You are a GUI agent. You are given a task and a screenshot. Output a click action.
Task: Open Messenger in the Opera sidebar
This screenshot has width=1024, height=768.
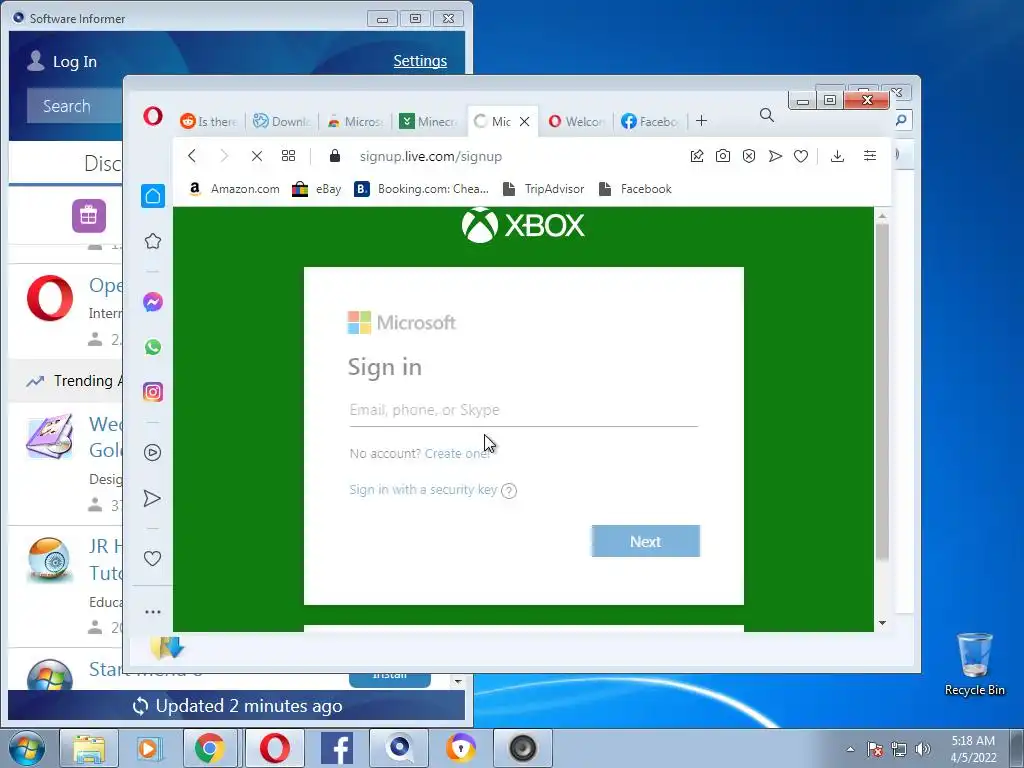[153, 302]
